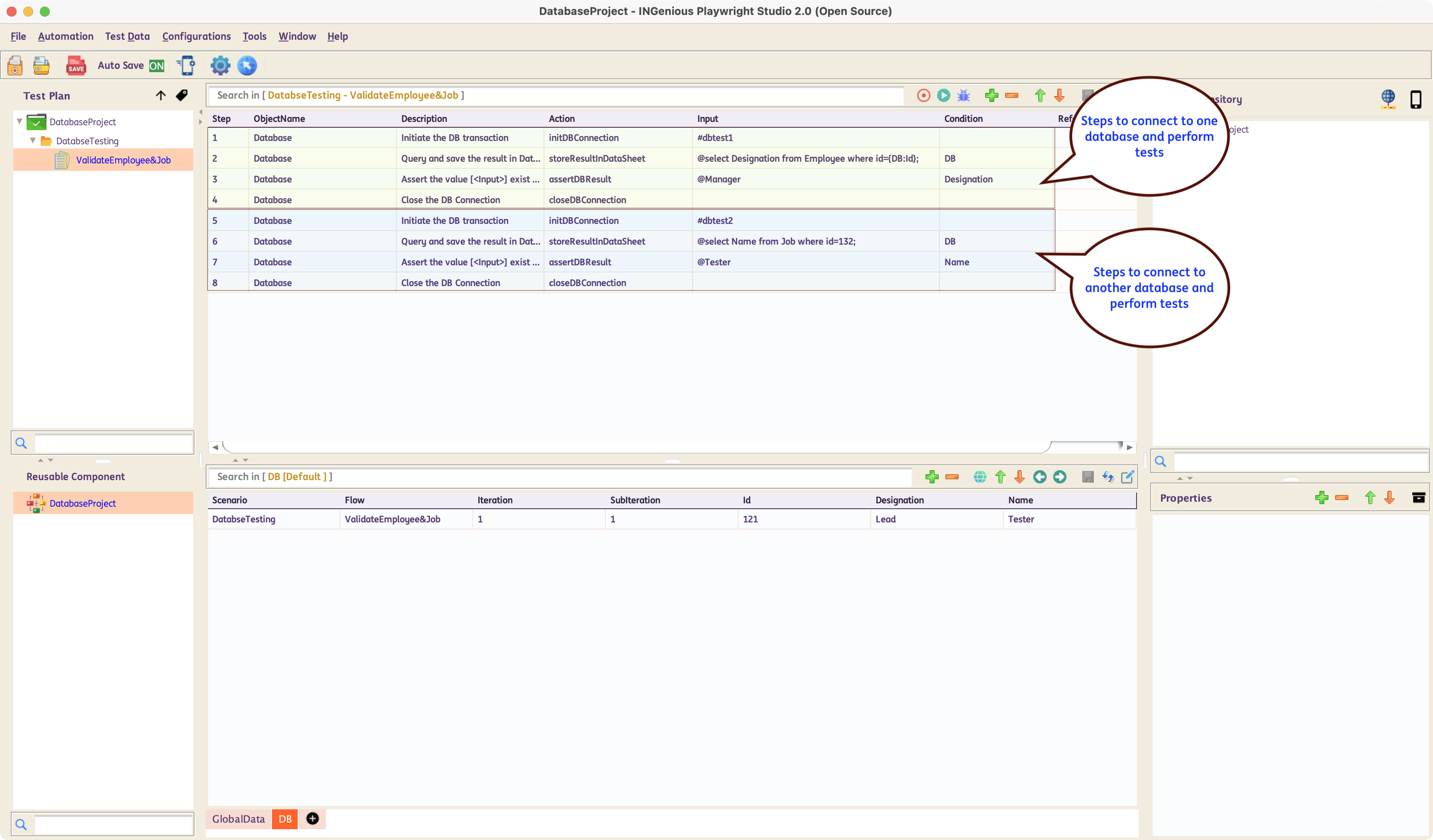The height and width of the screenshot is (840, 1433).
Task: Select the mobile phone icon in repository panel
Action: 1416,99
